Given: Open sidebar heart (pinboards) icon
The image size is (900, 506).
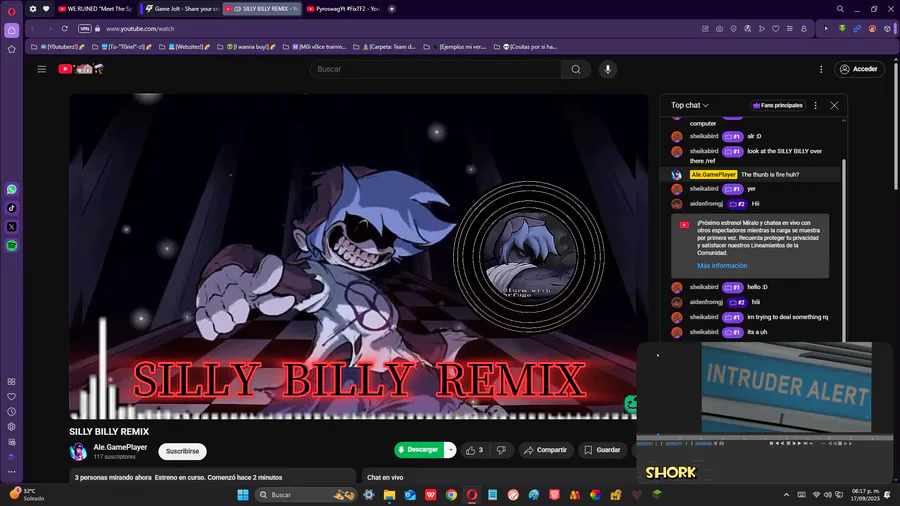Looking at the screenshot, I should (x=11, y=396).
